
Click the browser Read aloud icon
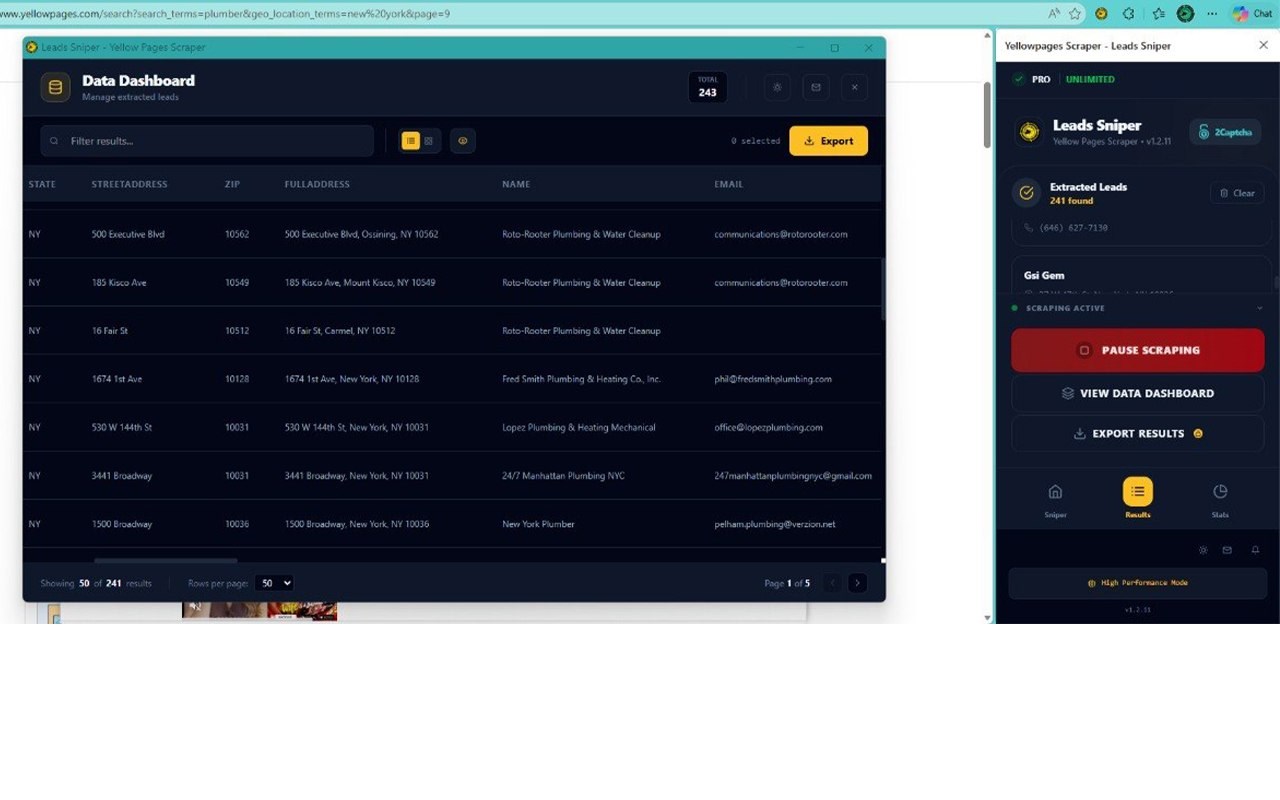point(1054,14)
